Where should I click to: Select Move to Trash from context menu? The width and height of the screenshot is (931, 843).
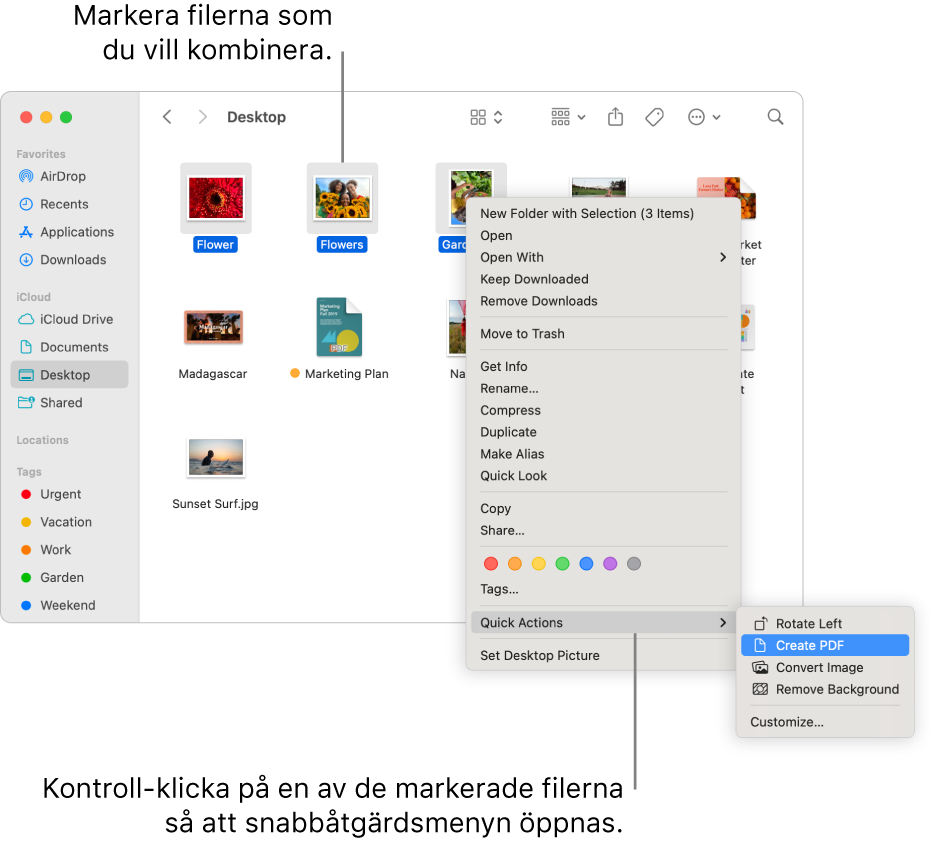click(522, 334)
